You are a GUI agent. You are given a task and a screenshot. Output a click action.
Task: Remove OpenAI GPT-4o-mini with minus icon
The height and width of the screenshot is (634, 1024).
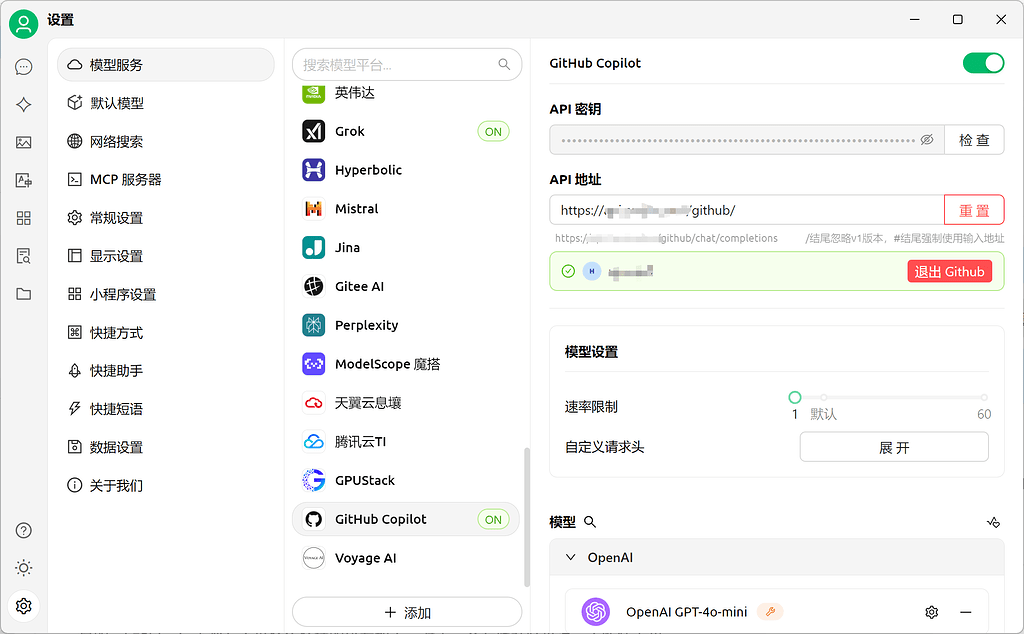[966, 612]
